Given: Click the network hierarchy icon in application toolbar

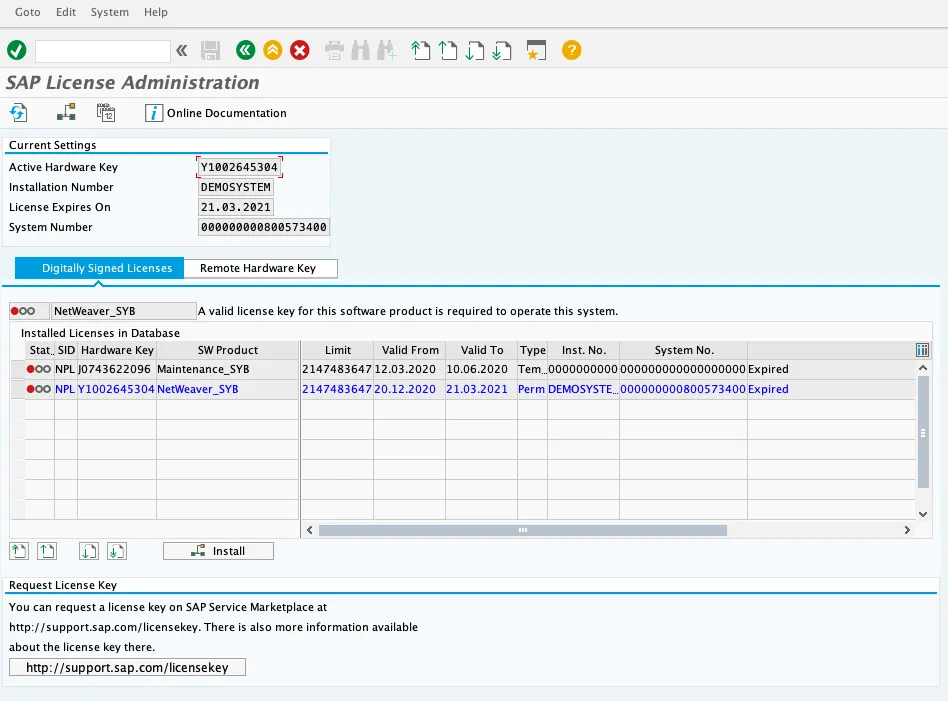Looking at the screenshot, I should point(66,113).
